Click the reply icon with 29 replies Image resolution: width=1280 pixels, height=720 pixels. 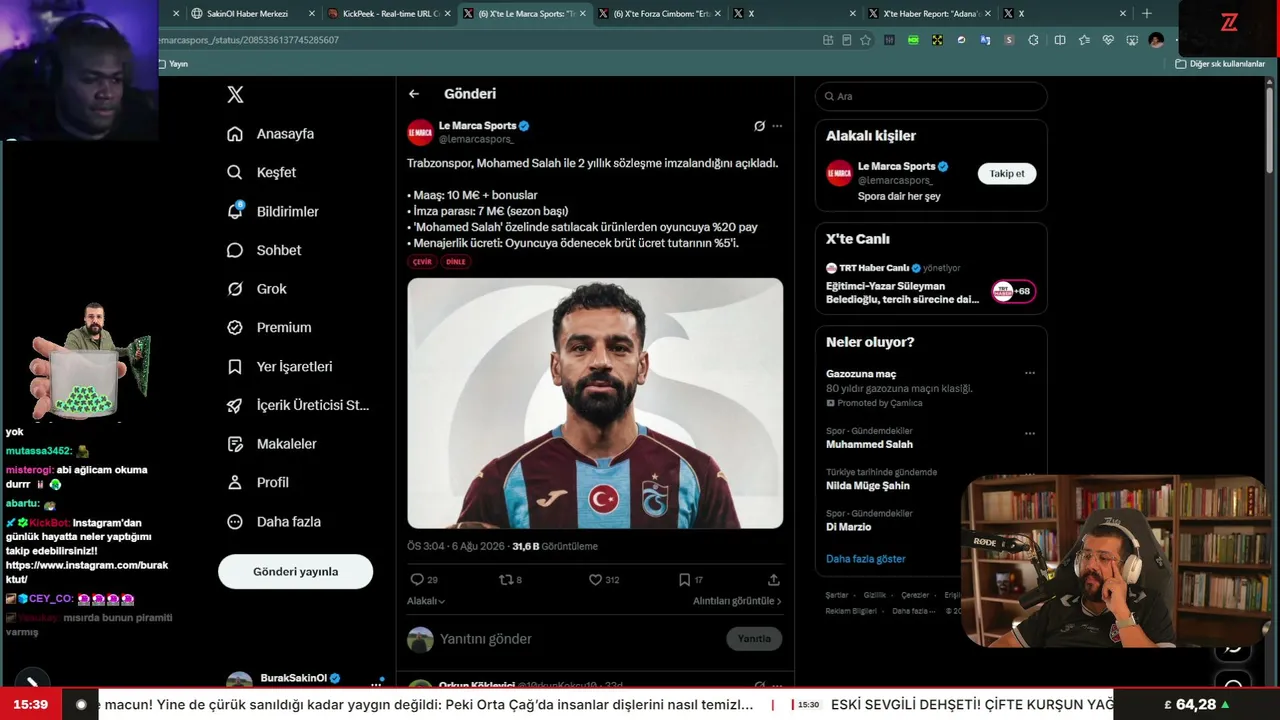point(417,579)
